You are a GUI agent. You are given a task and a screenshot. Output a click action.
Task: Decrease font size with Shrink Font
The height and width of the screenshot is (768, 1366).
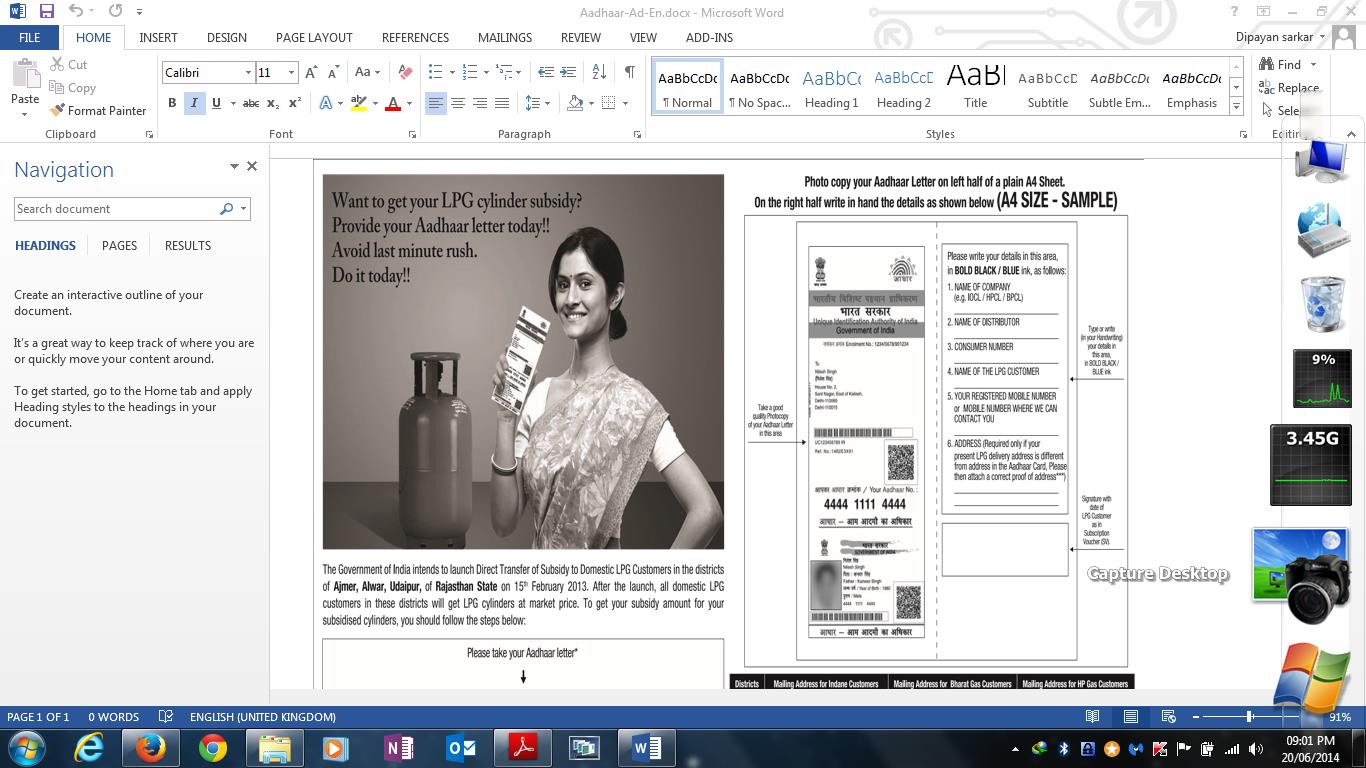(332, 72)
